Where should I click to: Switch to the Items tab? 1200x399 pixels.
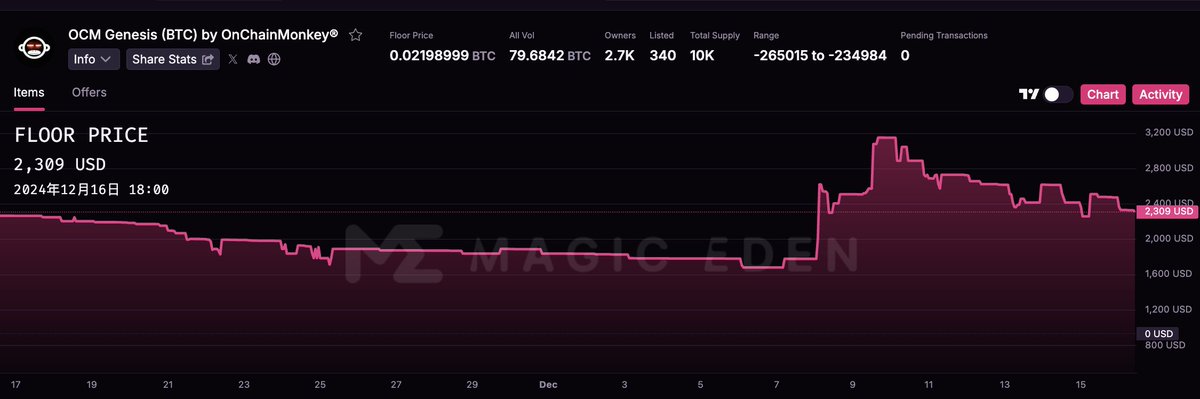[29, 92]
